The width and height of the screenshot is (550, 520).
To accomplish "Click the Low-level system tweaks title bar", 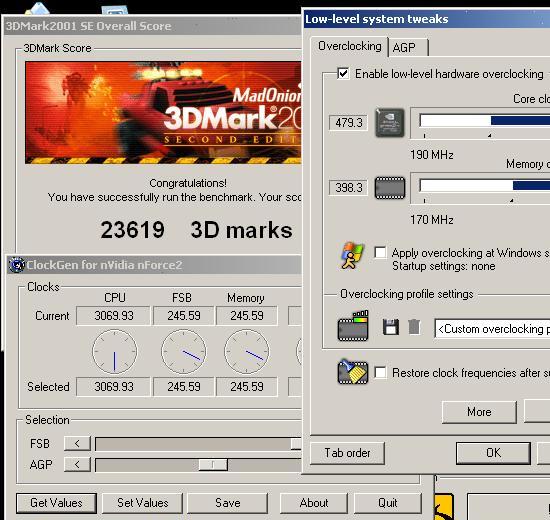I will pyautogui.click(x=427, y=19).
